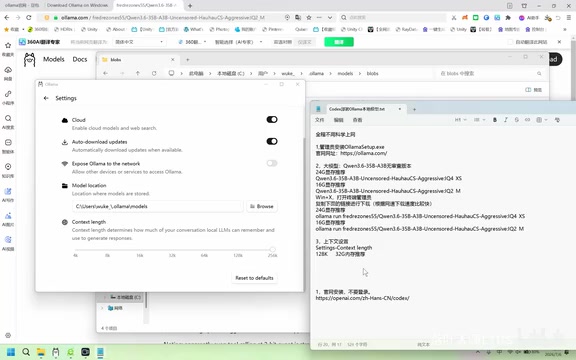The height and width of the screenshot is (360, 576).
Task: Open cloud drive icon in browser sidebar
Action: [8, 70]
